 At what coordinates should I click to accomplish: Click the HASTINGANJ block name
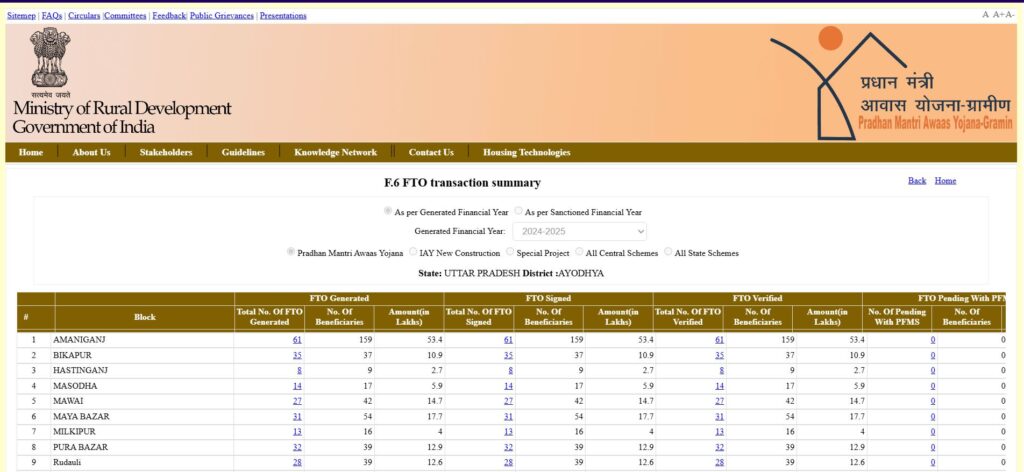coord(80,371)
